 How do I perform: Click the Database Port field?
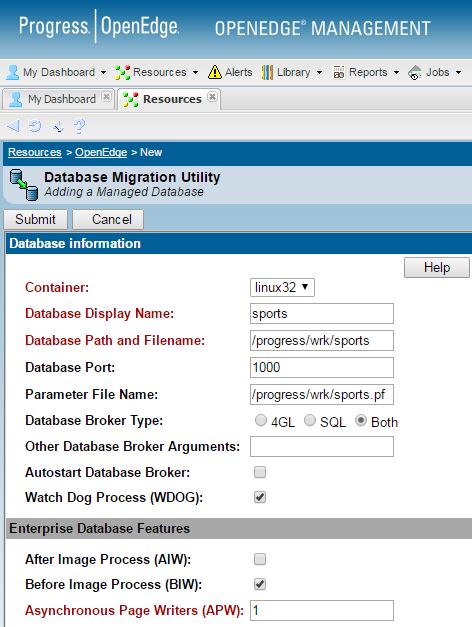(322, 367)
